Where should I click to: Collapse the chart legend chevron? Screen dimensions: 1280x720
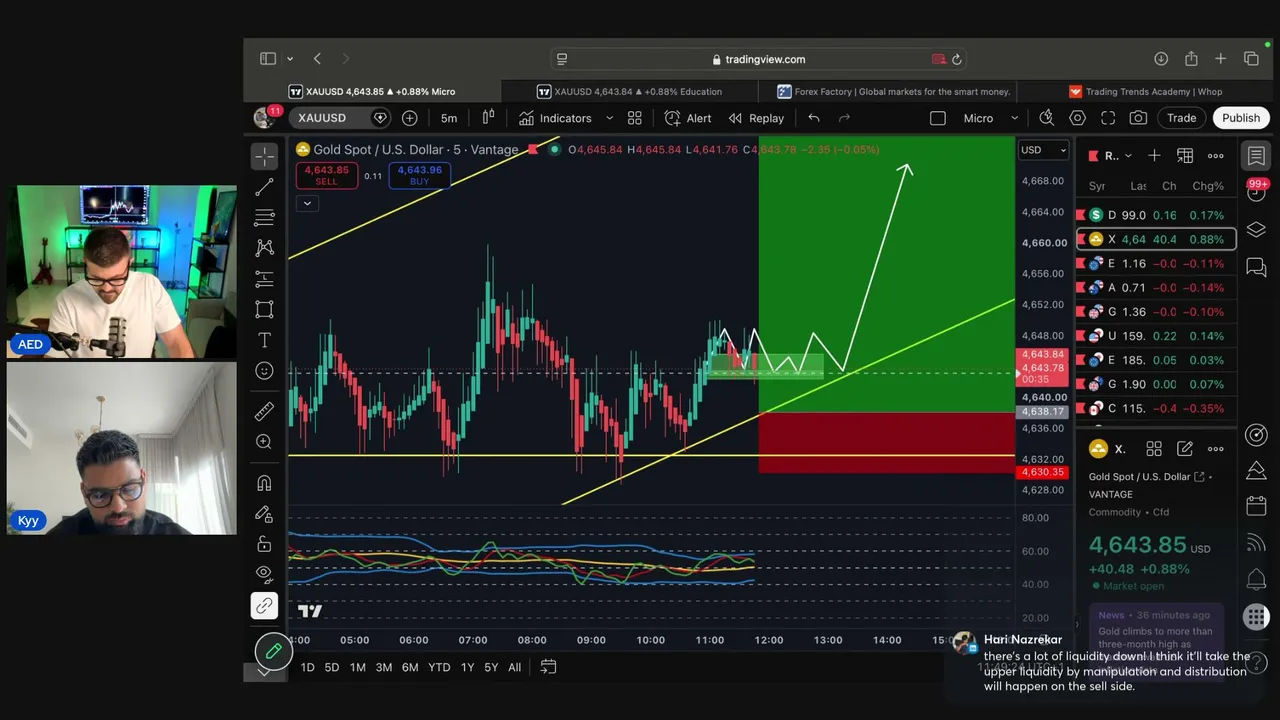[x=307, y=203]
